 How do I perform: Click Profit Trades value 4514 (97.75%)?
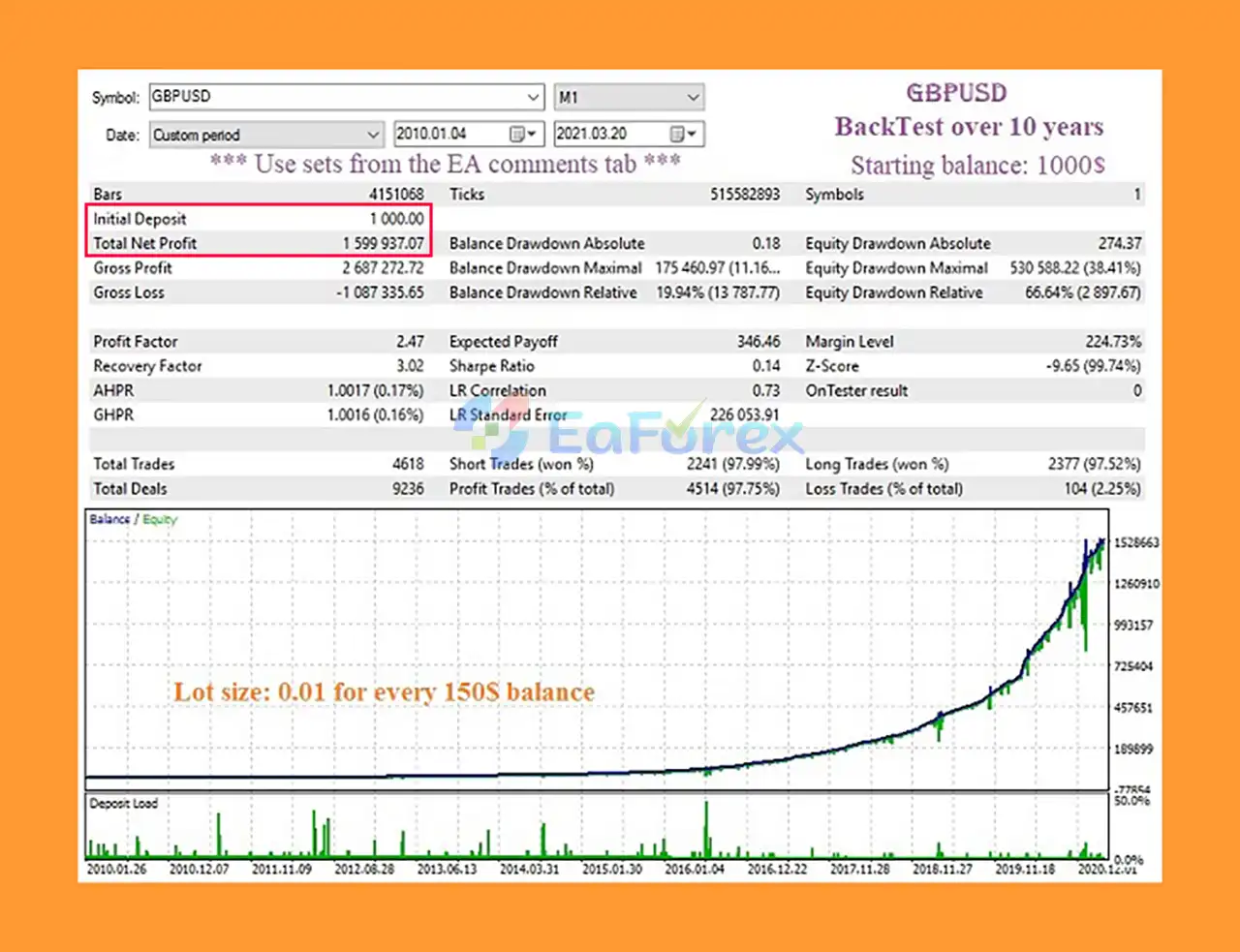pyautogui.click(x=733, y=488)
